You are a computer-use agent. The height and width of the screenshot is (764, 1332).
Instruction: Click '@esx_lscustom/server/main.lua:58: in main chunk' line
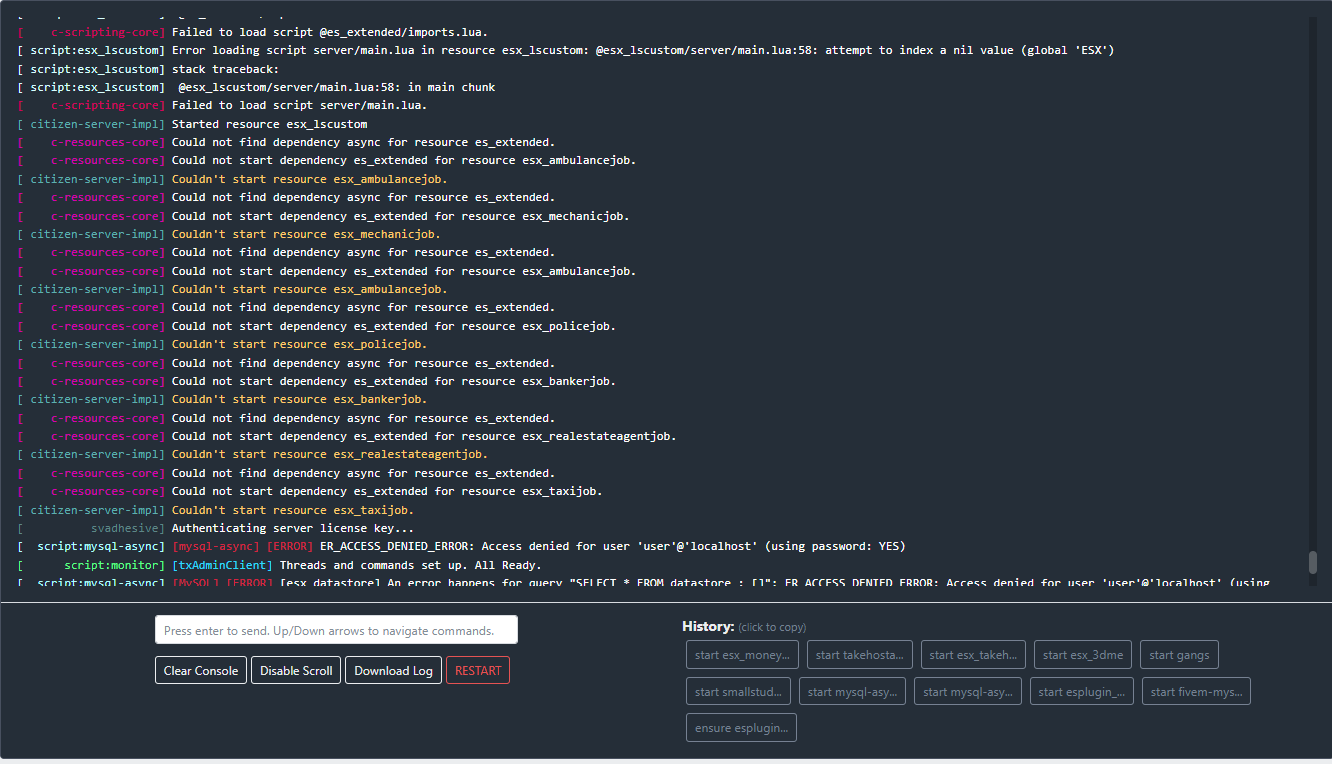[337, 87]
